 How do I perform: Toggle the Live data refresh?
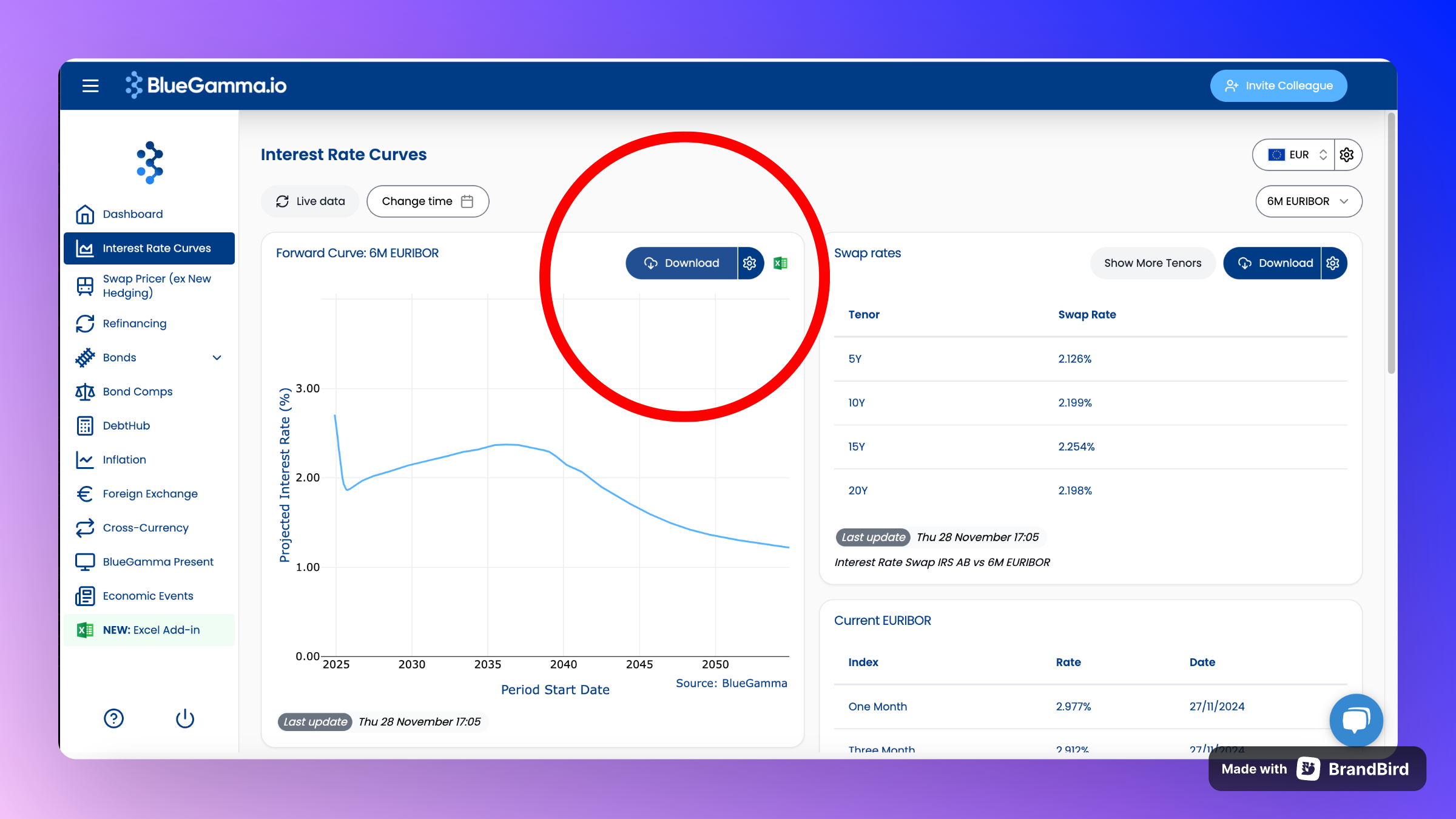pyautogui.click(x=310, y=201)
